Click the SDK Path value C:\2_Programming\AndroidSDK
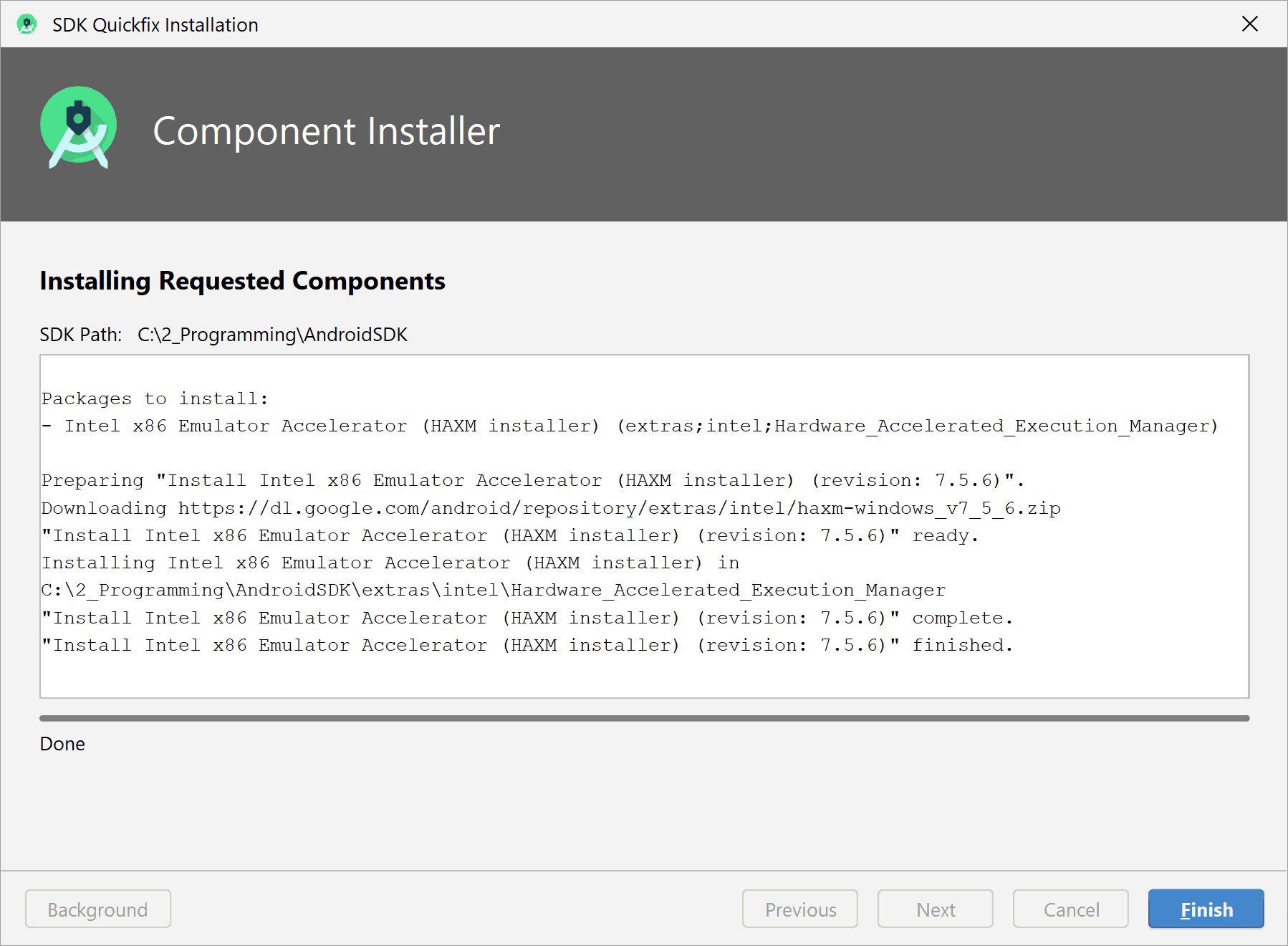Screen dimensions: 1288x946 tap(272, 335)
